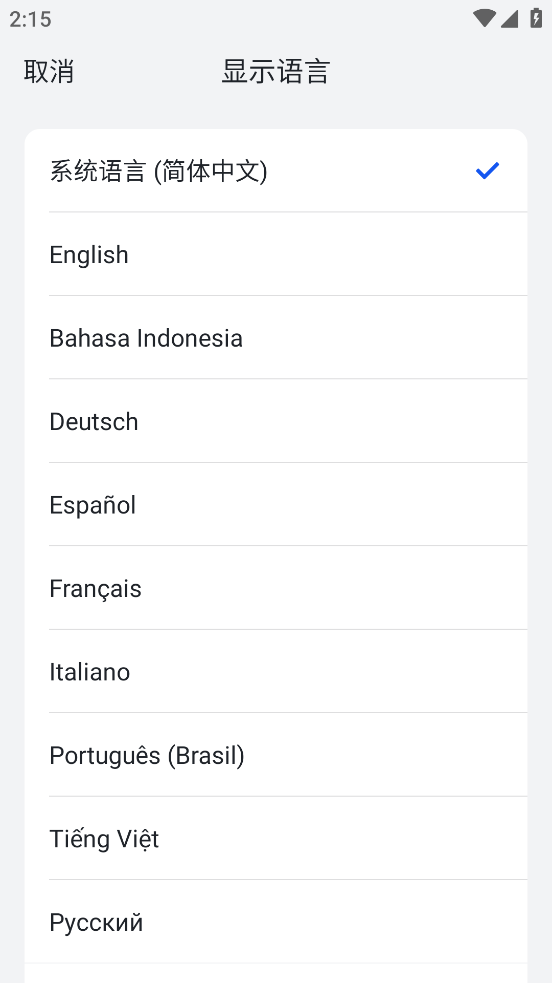Tap the empty row area right of Deutsch

coord(332,421)
